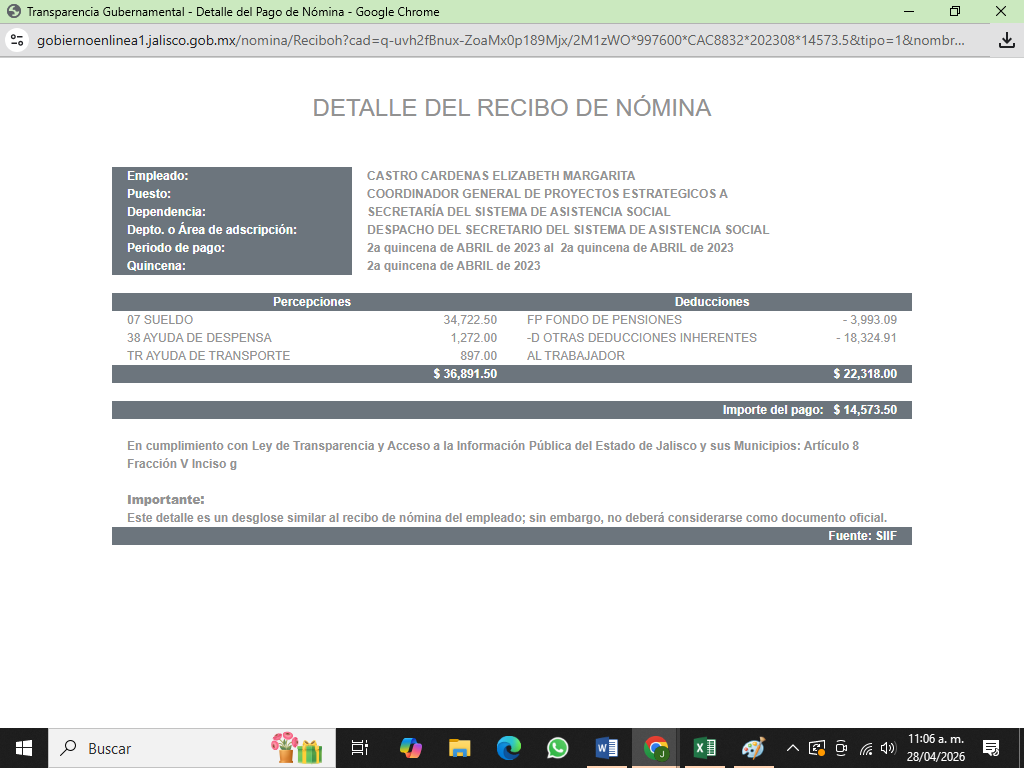The width and height of the screenshot is (1024, 768).
Task: Click the Importante: notice heading
Action: (166, 500)
